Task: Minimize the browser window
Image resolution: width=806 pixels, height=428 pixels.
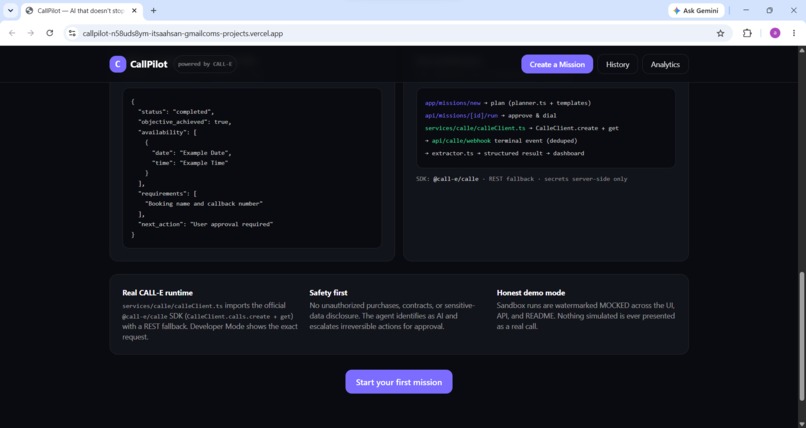Action: point(746,10)
